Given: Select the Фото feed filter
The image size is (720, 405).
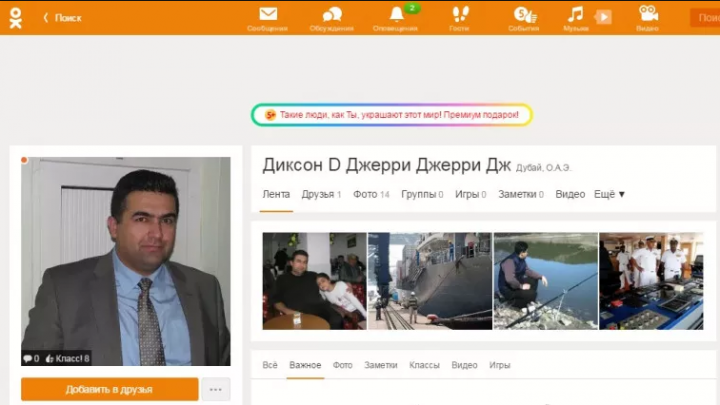Looking at the screenshot, I should [x=343, y=365].
